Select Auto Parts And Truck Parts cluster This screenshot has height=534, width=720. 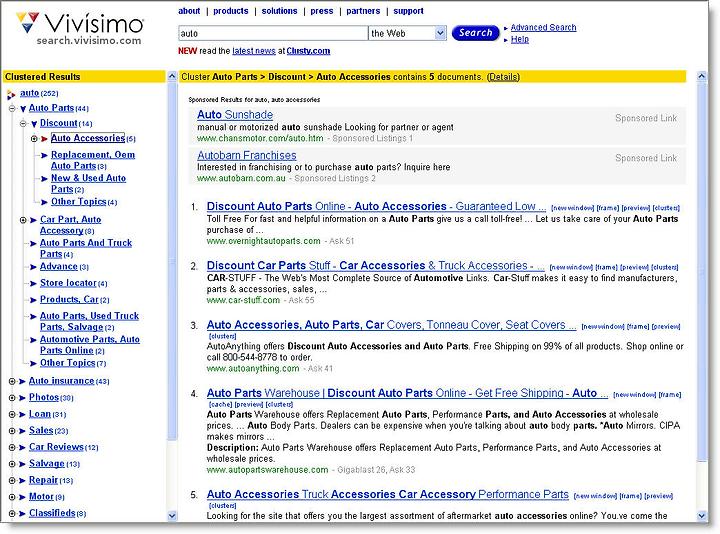pyautogui.click(x=86, y=248)
